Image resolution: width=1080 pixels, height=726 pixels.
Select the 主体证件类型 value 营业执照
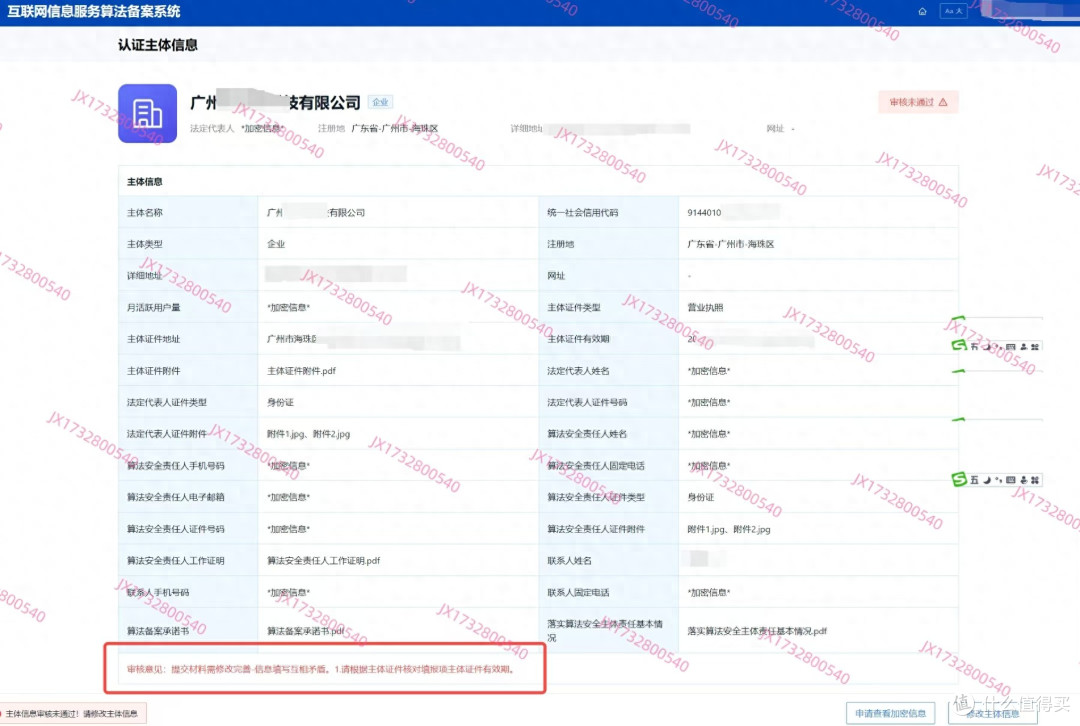click(705, 307)
